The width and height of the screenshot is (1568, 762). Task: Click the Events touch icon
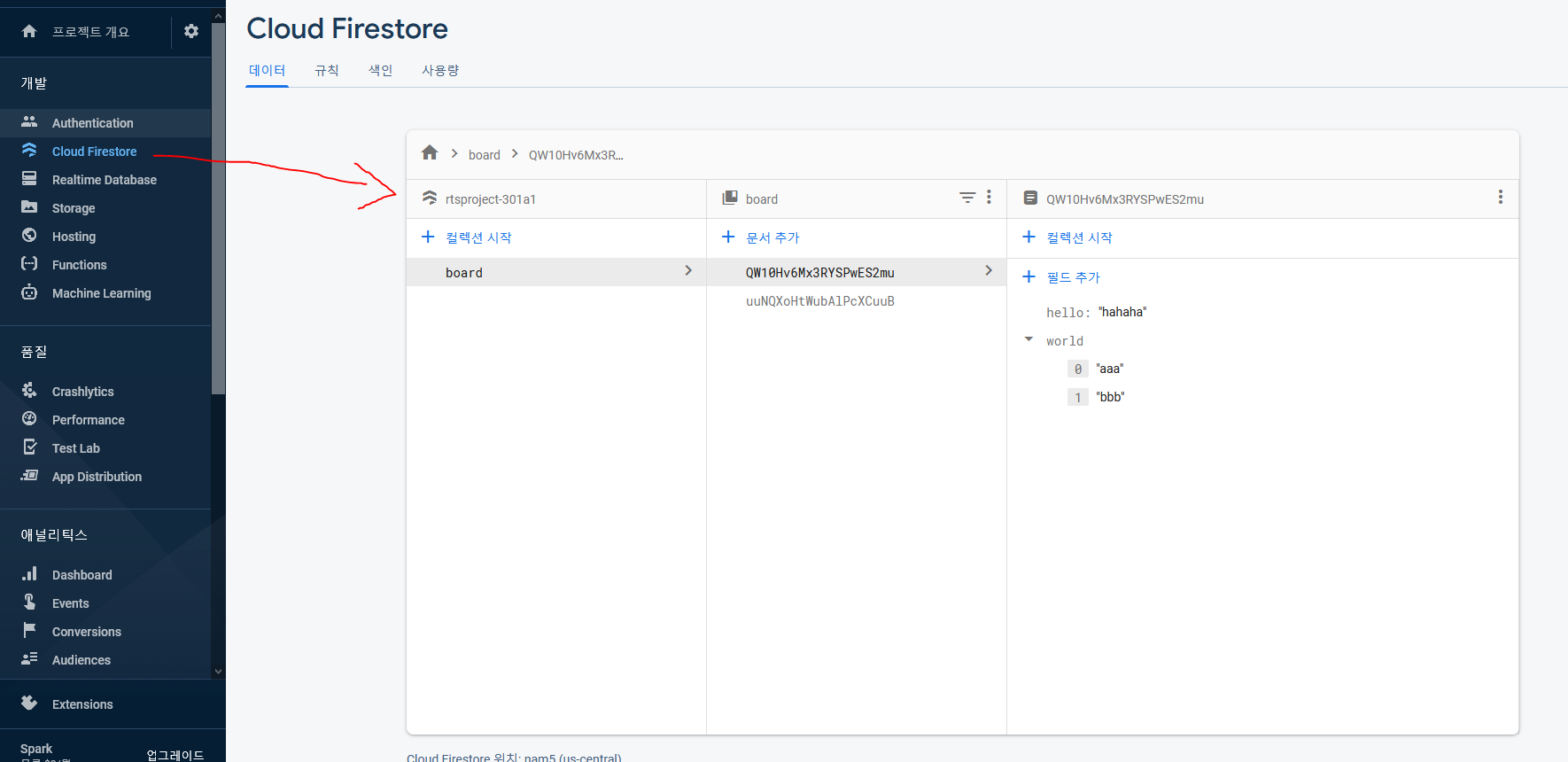tap(29, 603)
